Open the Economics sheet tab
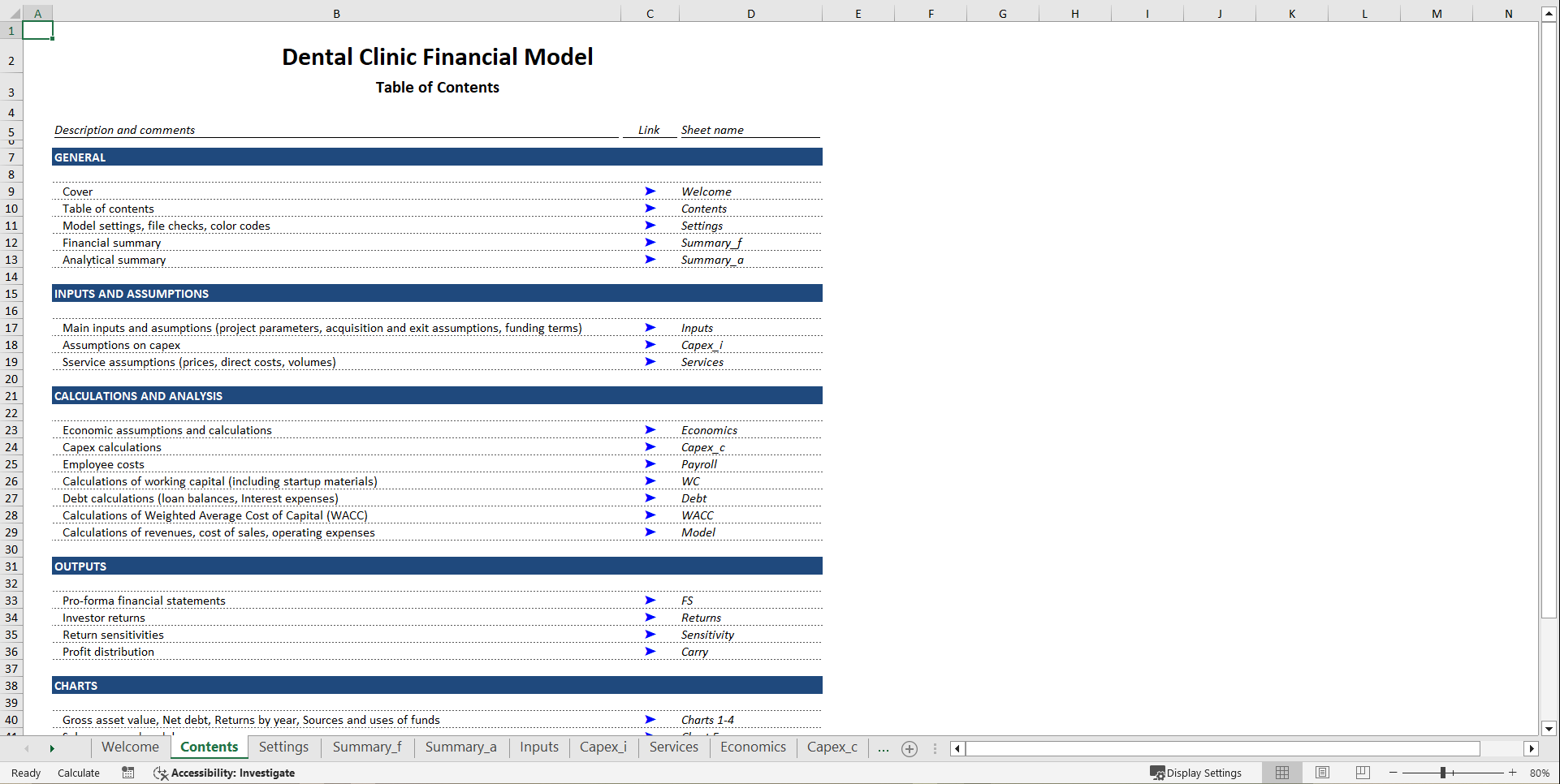The width and height of the screenshot is (1560, 784). [752, 747]
